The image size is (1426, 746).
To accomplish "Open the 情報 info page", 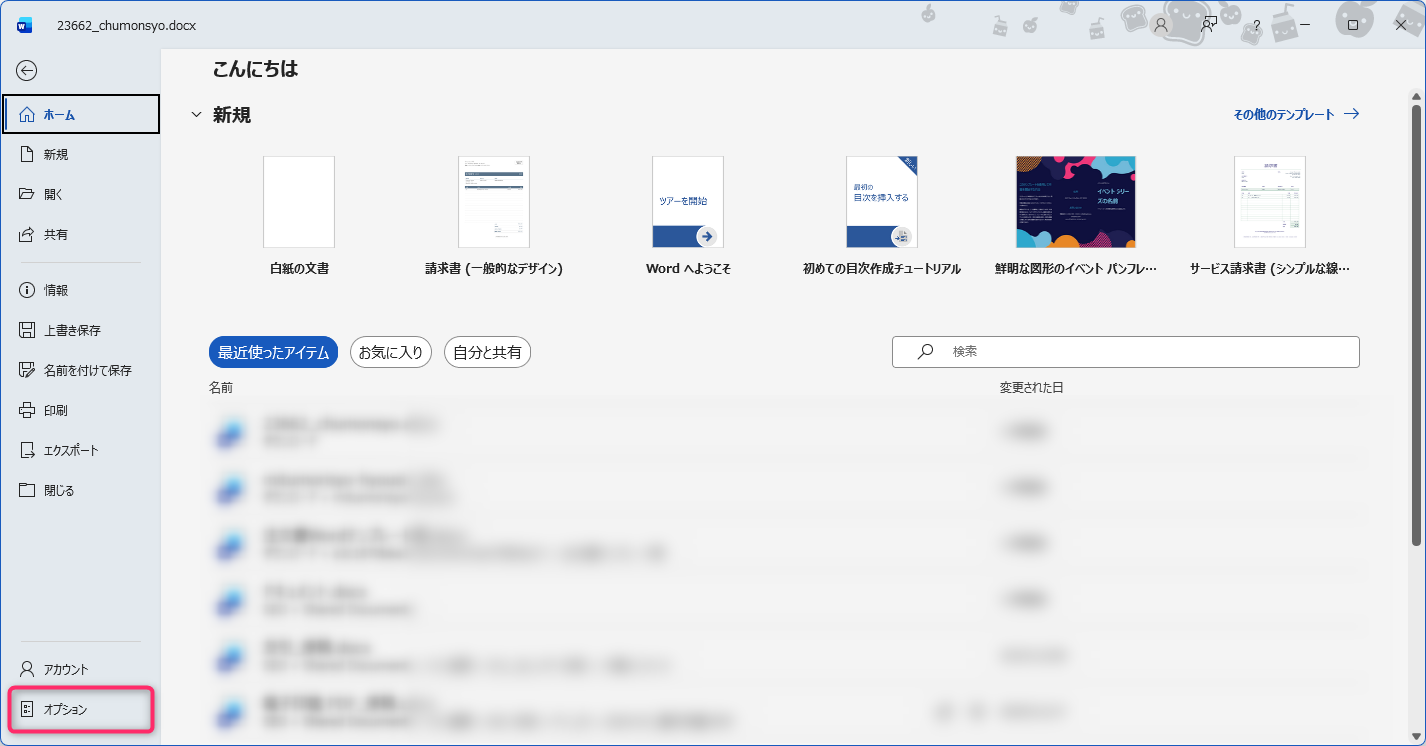I will (56, 290).
